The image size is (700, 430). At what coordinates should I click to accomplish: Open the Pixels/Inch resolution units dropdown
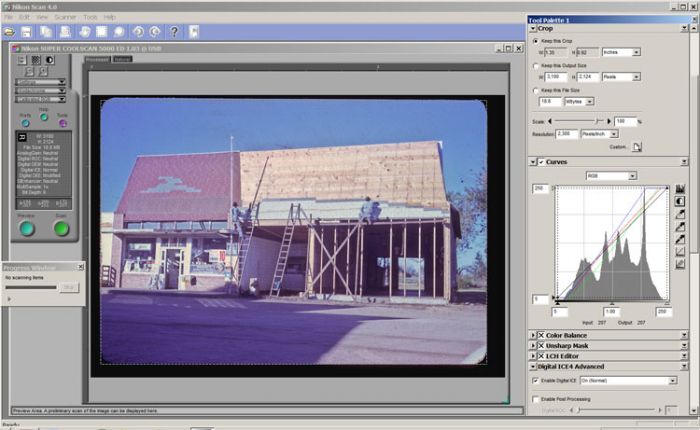[599, 134]
